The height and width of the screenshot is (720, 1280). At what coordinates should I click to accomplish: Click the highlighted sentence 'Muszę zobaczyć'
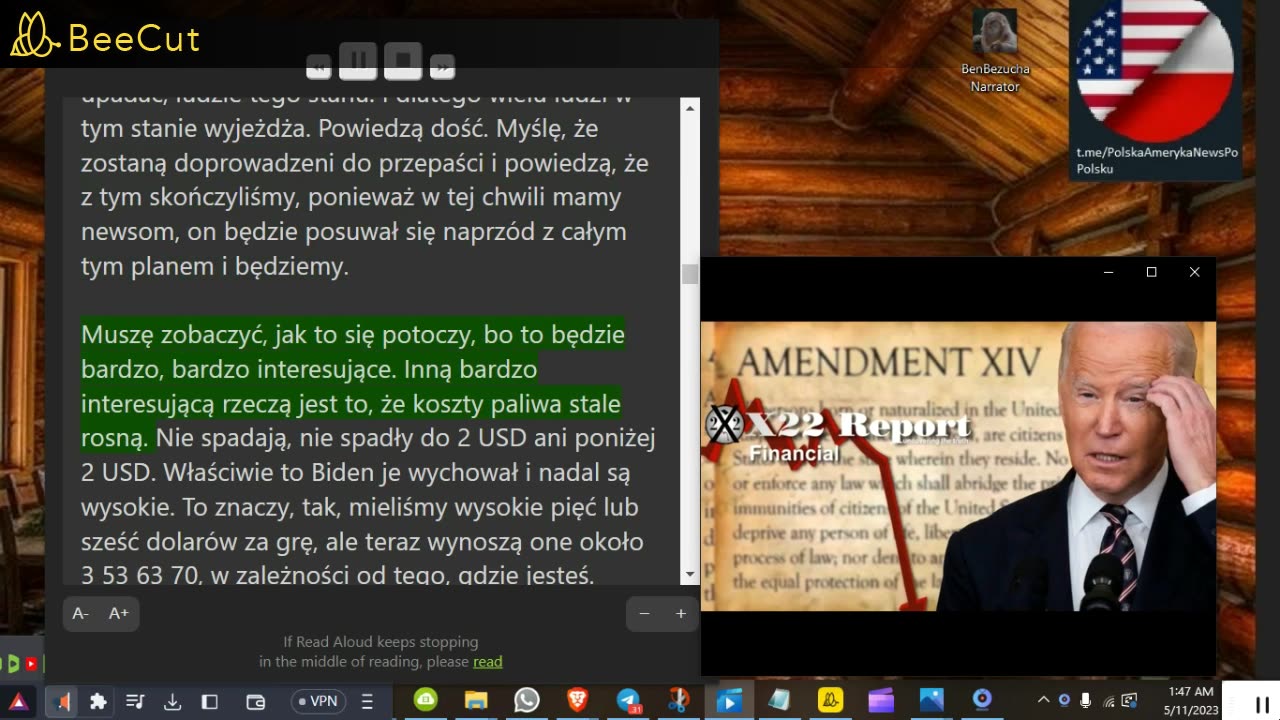click(x=353, y=386)
